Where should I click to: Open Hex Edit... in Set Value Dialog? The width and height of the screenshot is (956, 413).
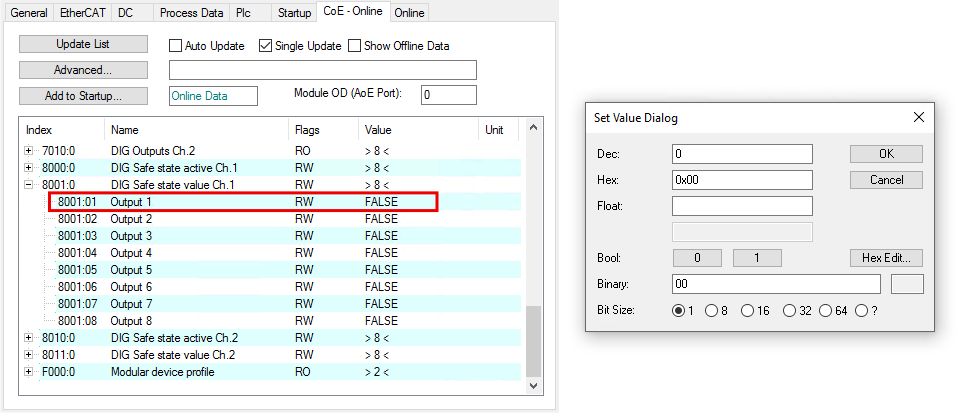pos(886,258)
